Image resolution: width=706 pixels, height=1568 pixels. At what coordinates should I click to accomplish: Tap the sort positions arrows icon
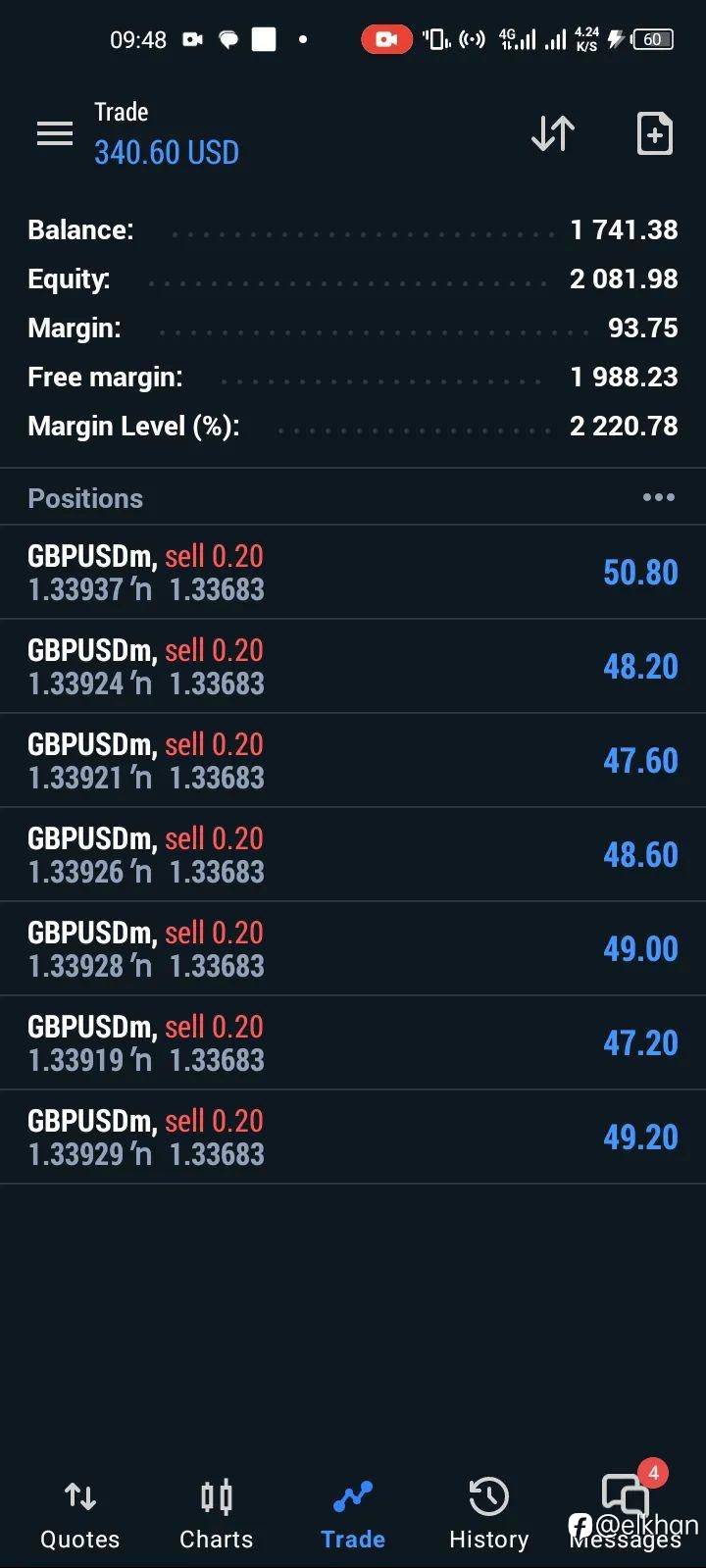click(553, 133)
